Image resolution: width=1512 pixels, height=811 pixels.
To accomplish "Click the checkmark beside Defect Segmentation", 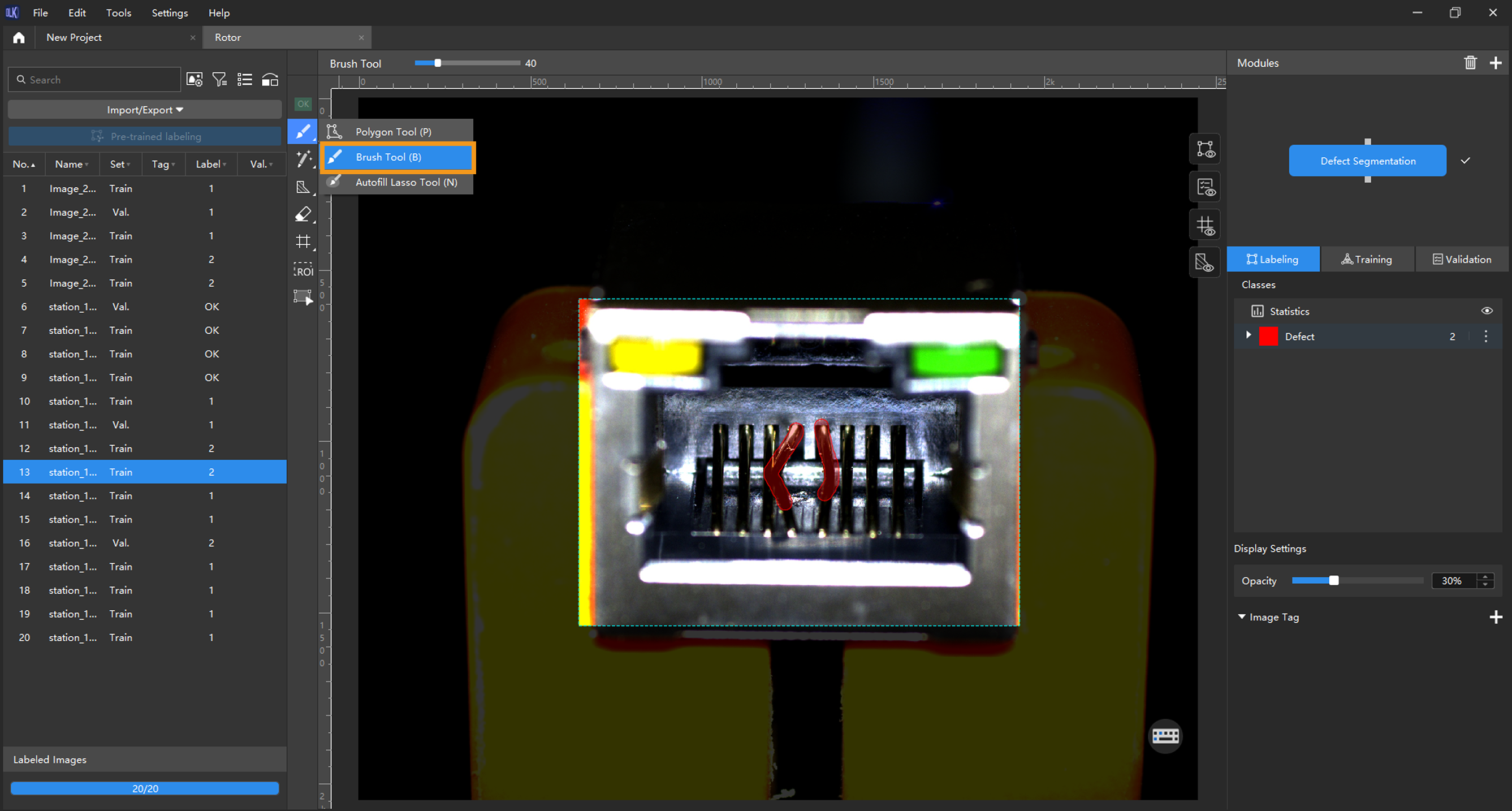I will (x=1466, y=160).
